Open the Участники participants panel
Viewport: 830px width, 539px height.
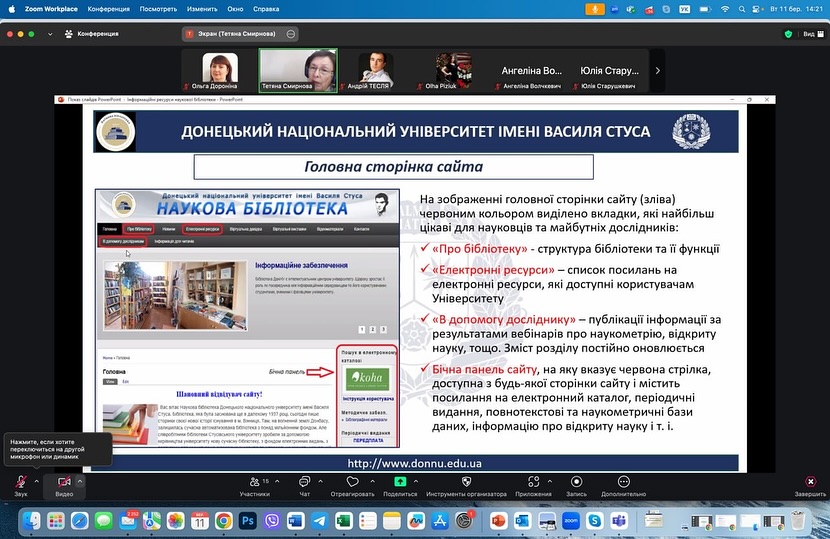(255, 485)
